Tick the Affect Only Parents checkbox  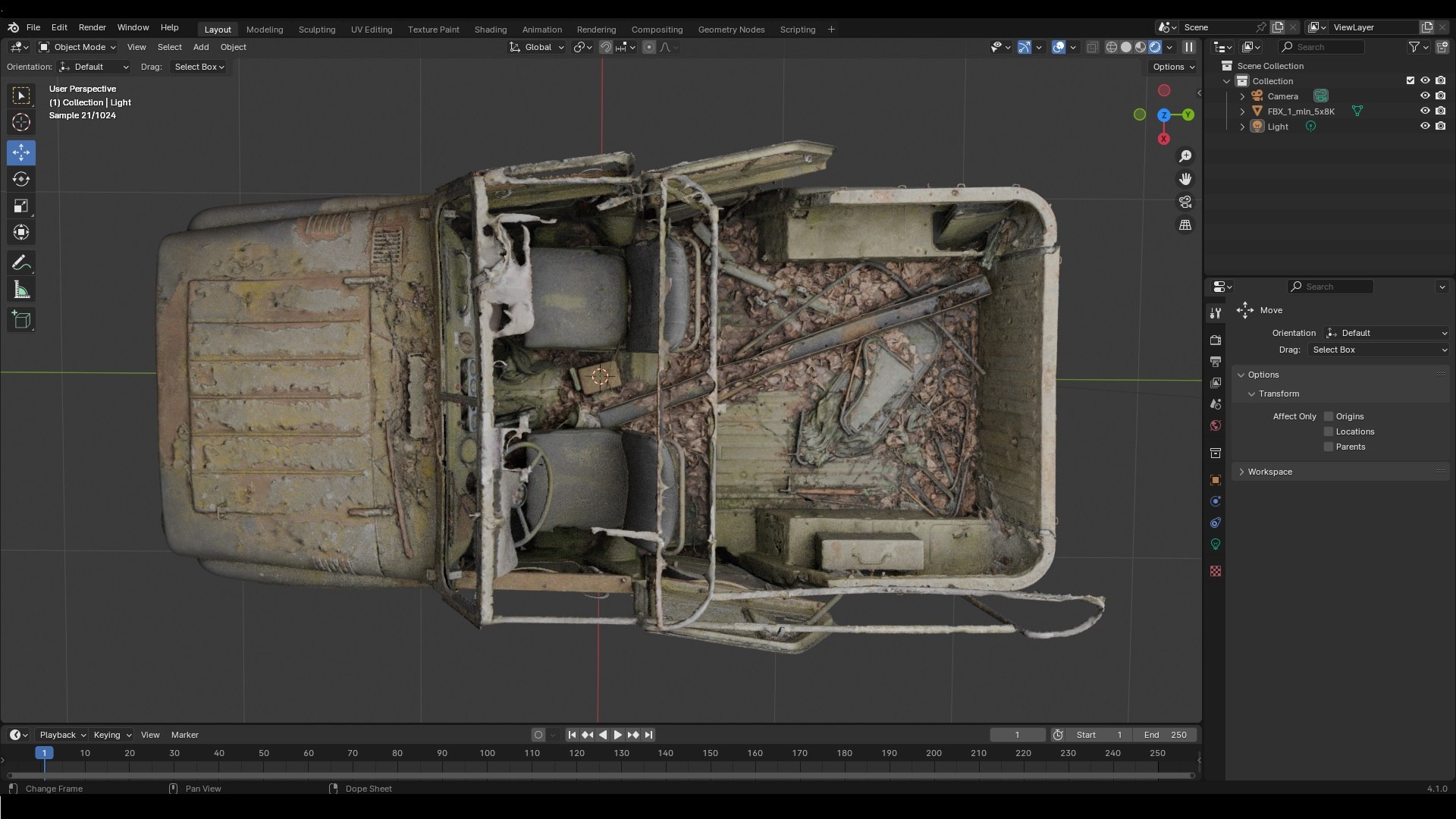point(1329,447)
